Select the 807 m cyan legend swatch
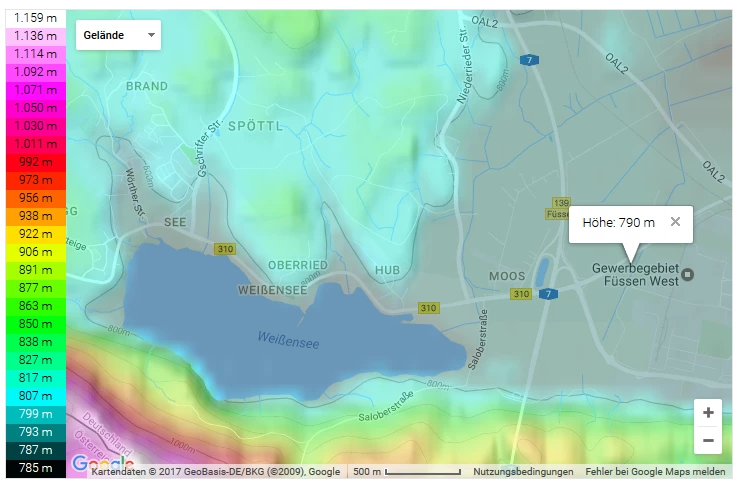 click(x=35, y=396)
